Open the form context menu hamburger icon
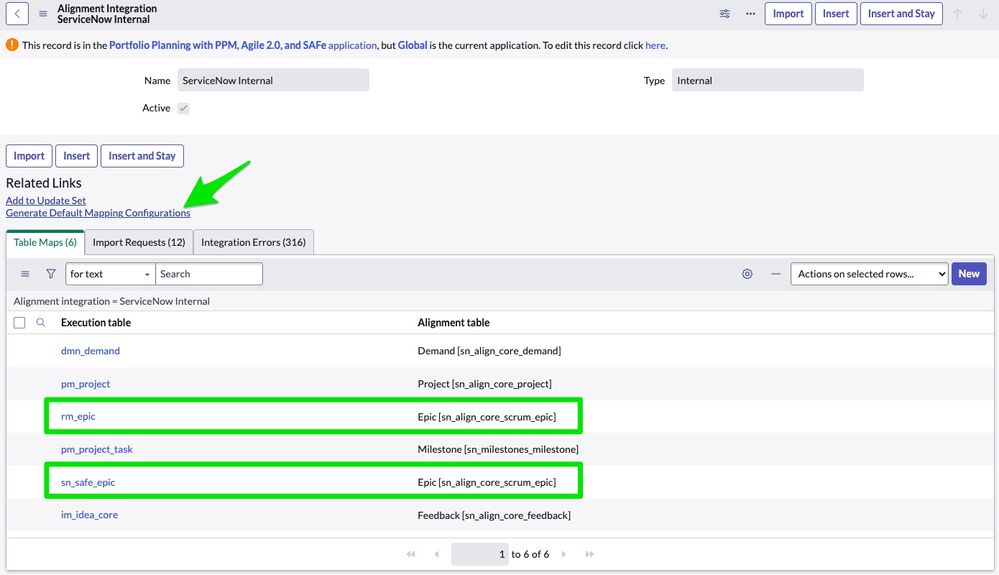Screen dimensions: 999x575 (43, 13)
